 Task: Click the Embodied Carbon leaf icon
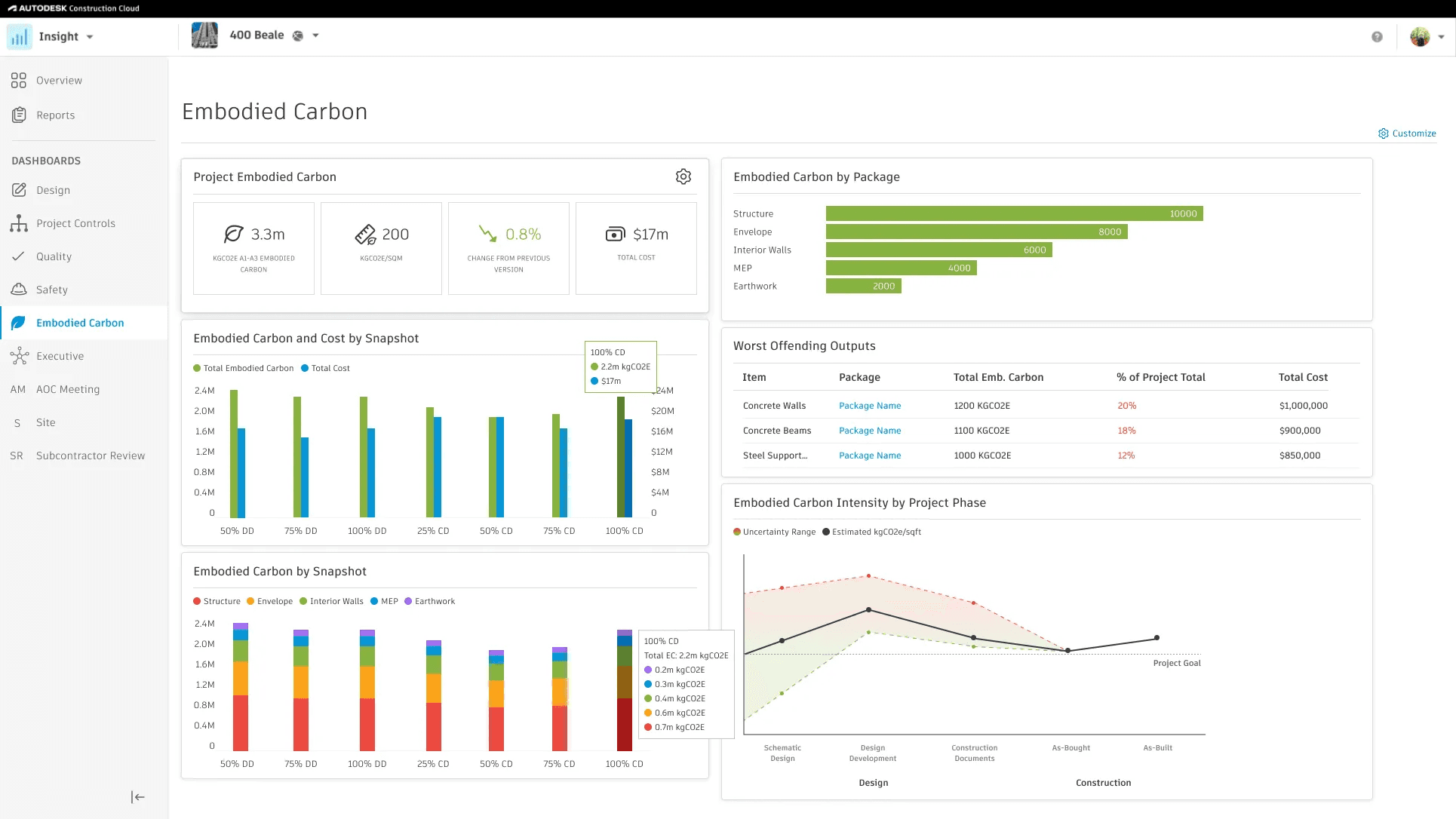click(x=19, y=323)
